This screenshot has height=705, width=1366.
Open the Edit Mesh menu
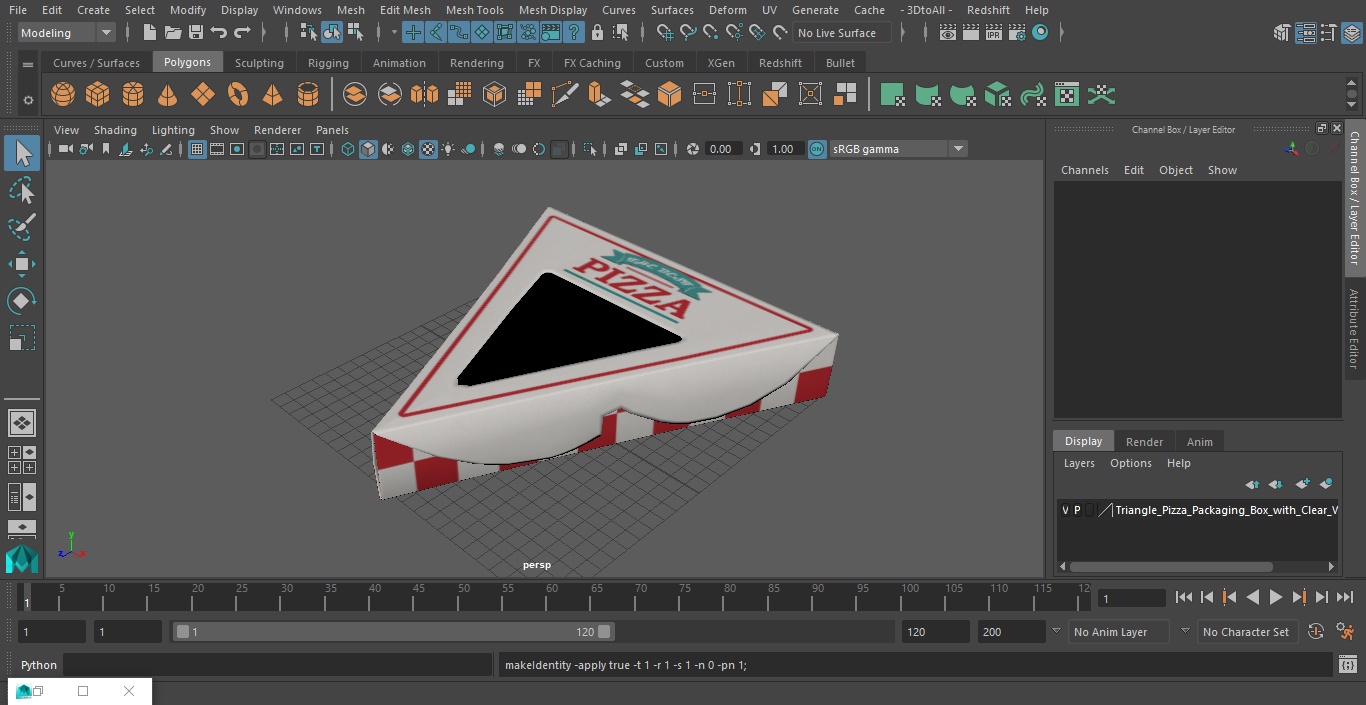(x=405, y=10)
